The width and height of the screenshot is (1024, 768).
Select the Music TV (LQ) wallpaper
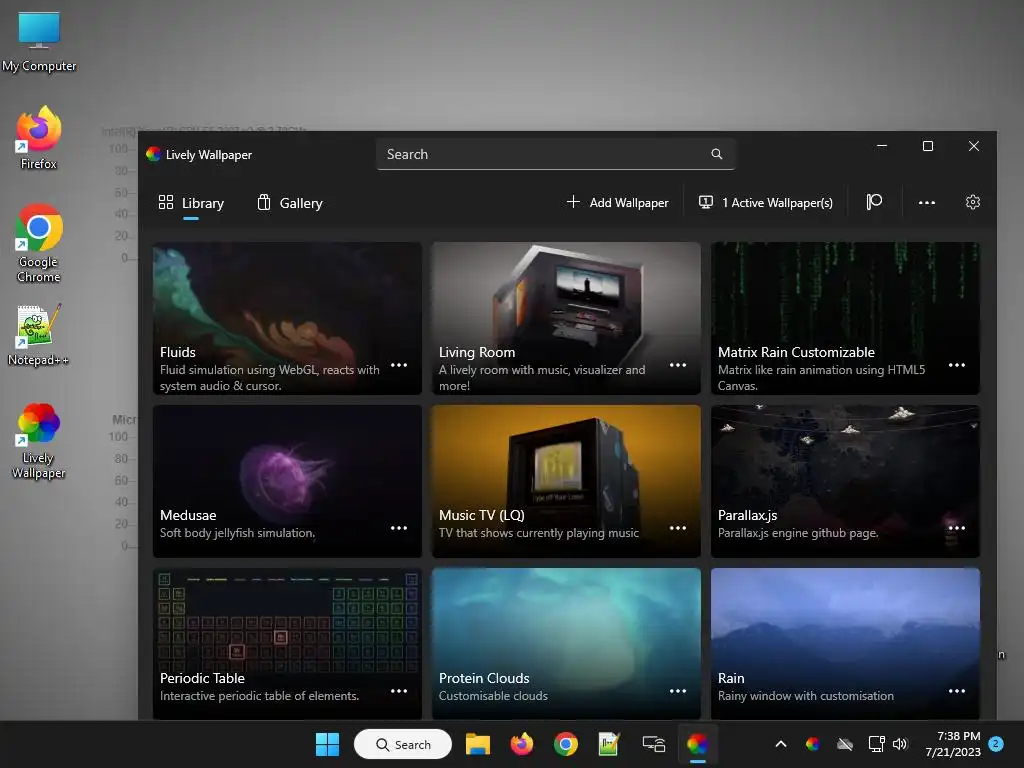click(566, 481)
